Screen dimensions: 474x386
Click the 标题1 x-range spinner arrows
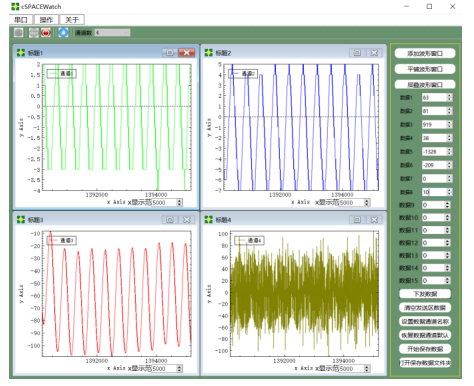pos(180,202)
